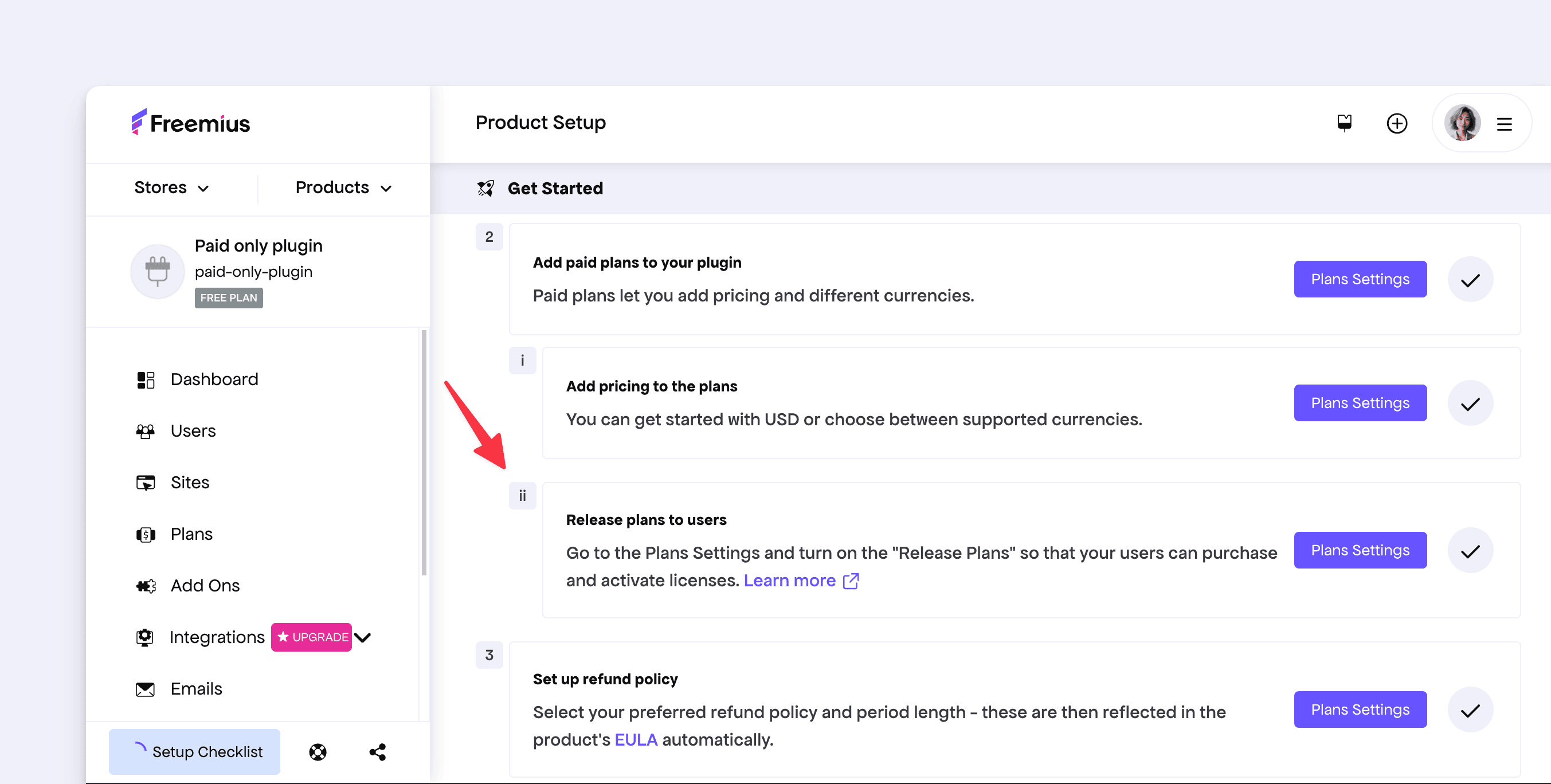
Task: Click Plans Settings for Add pricing step
Action: [1360, 403]
